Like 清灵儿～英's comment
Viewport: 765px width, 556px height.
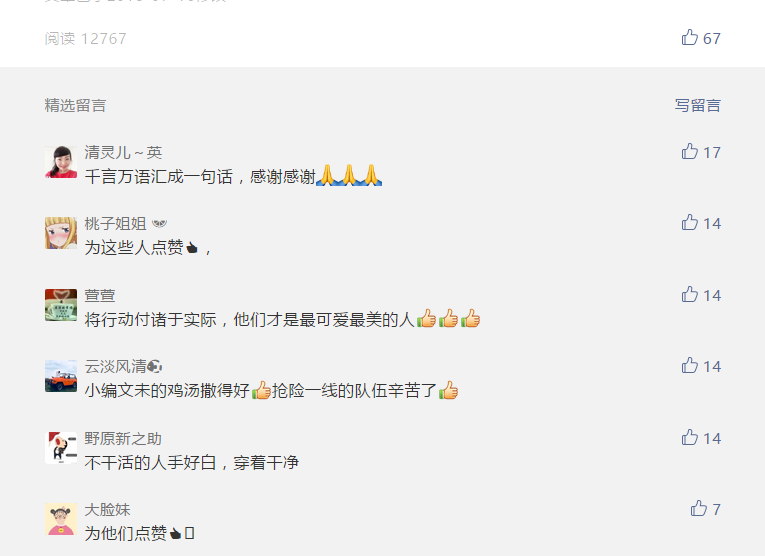click(701, 152)
